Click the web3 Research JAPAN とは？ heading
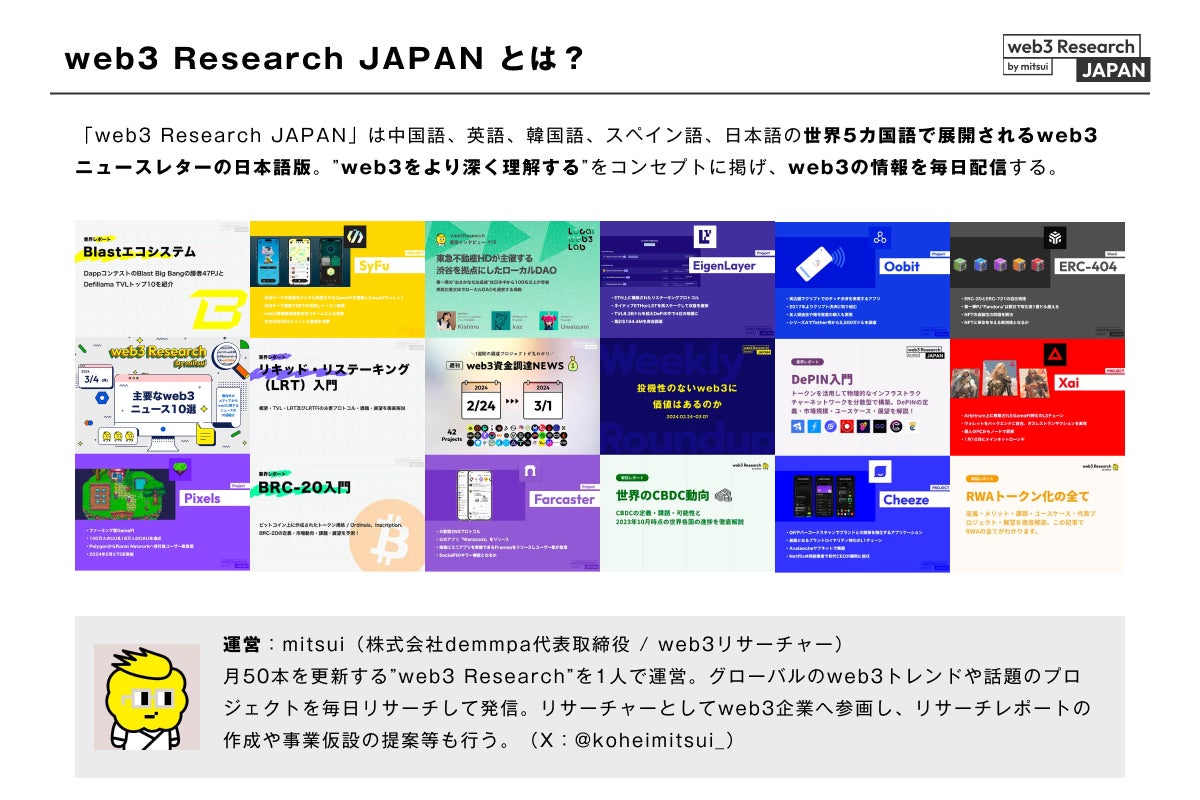The image size is (1200, 800). (324, 57)
